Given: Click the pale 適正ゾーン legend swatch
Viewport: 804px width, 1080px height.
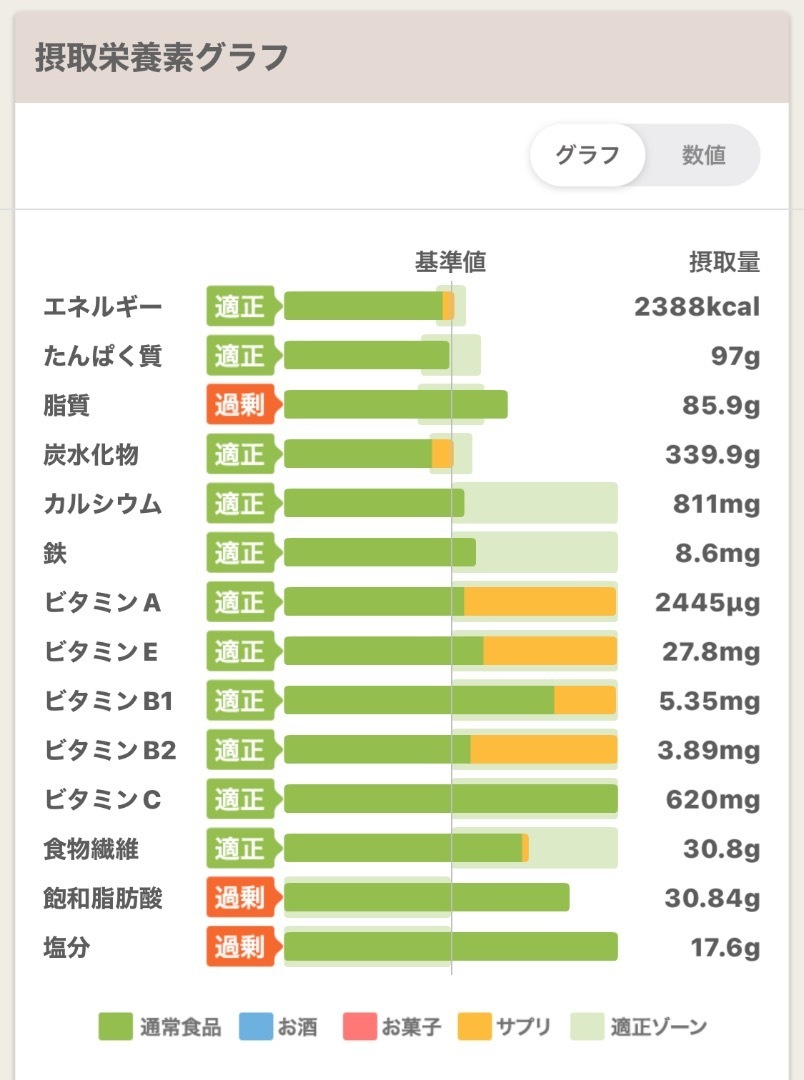Looking at the screenshot, I should (588, 1027).
